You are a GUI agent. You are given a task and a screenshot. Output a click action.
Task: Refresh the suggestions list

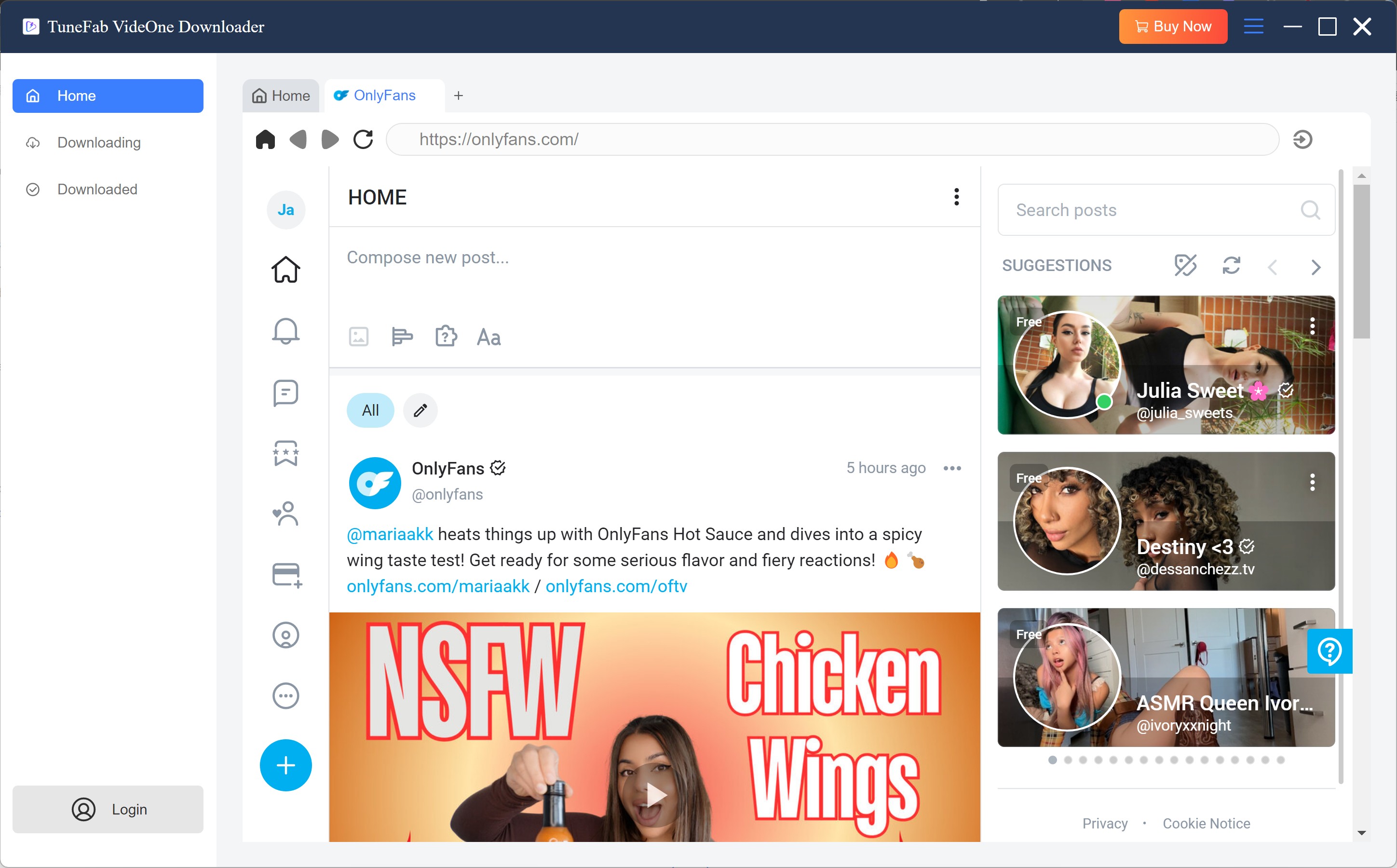click(1231, 265)
